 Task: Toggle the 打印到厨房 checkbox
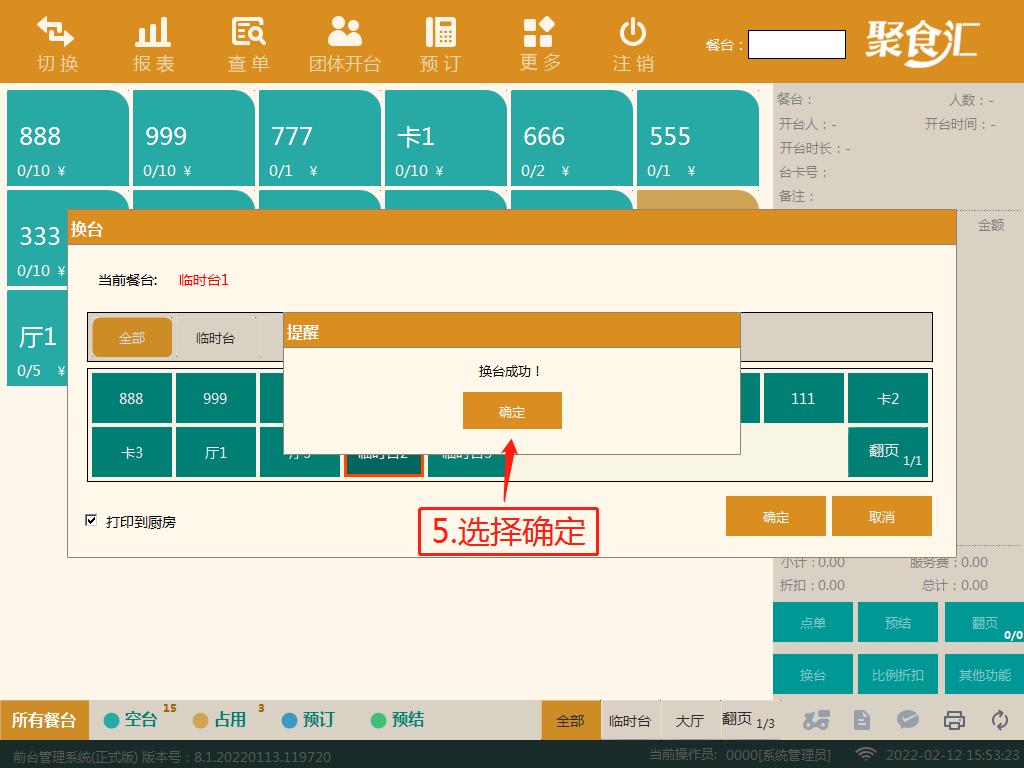click(x=91, y=520)
